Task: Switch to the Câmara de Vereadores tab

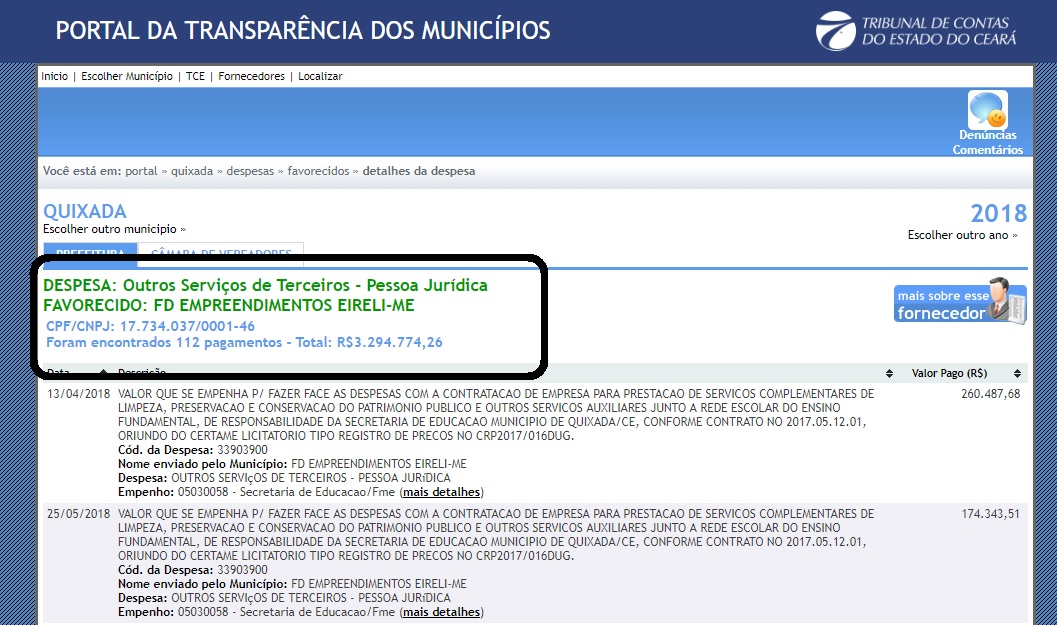Action: [x=221, y=254]
